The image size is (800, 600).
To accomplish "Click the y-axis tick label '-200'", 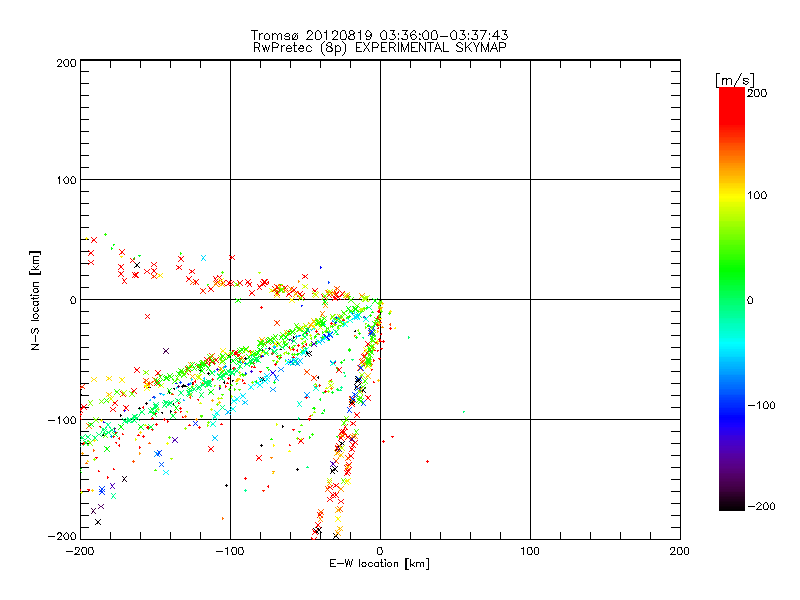I will (x=62, y=536).
